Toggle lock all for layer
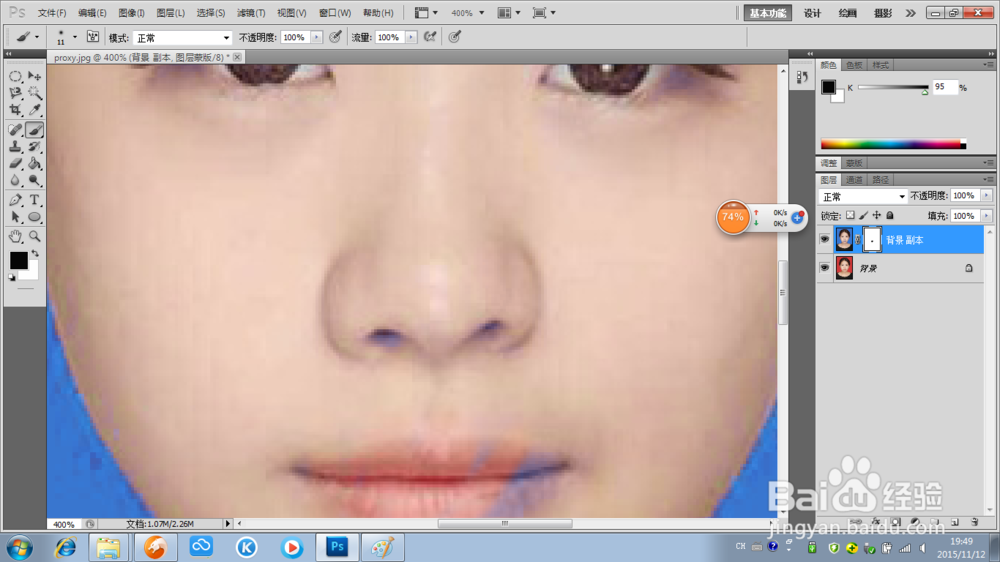The image size is (1000, 562). (890, 216)
